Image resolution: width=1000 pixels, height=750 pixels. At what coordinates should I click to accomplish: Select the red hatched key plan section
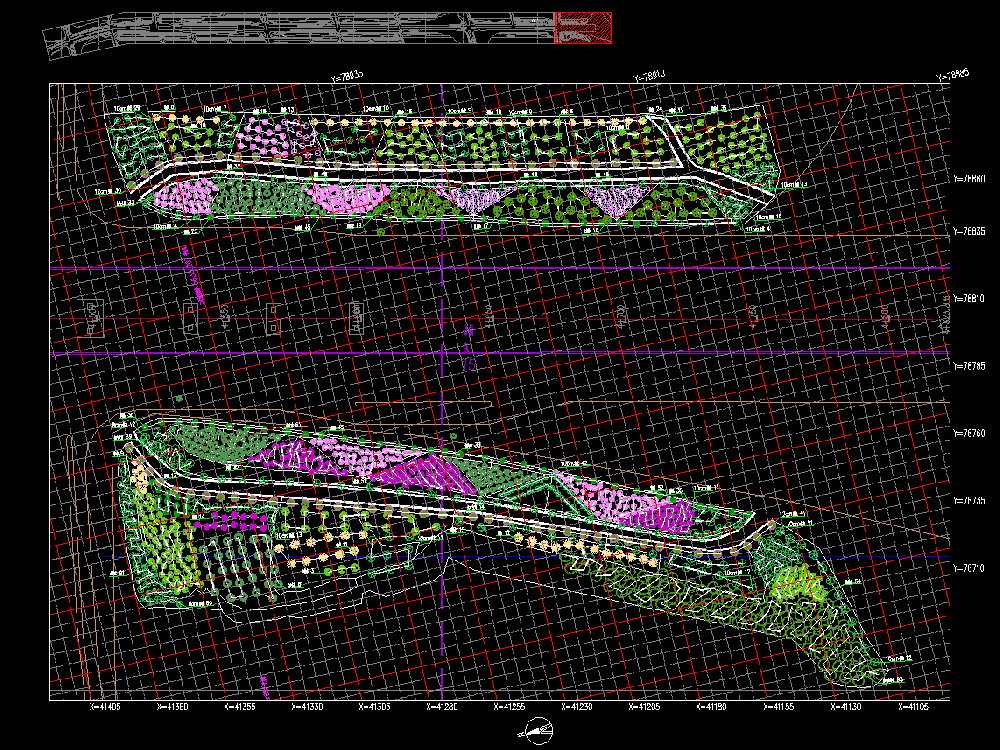(x=583, y=28)
